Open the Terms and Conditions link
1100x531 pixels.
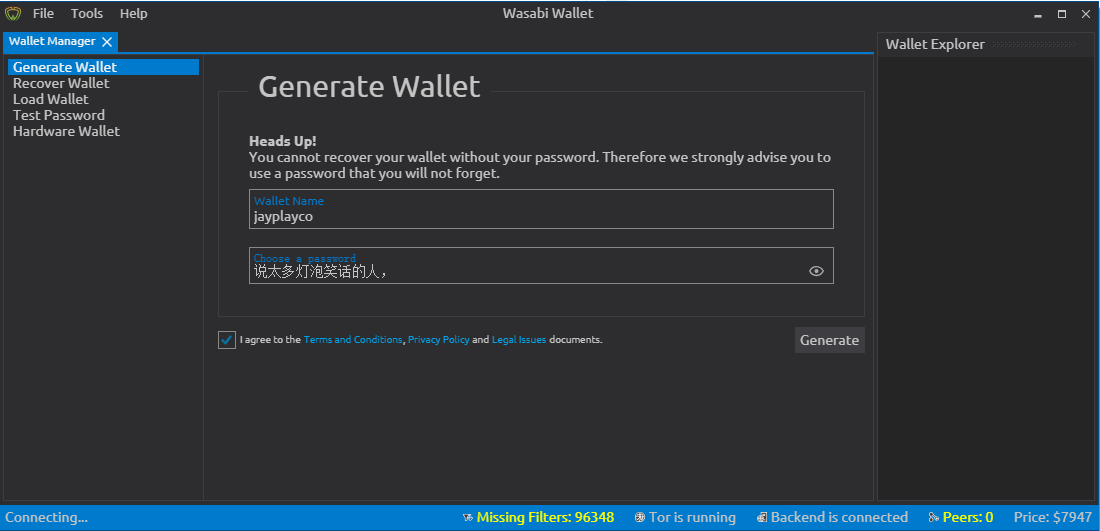(353, 340)
